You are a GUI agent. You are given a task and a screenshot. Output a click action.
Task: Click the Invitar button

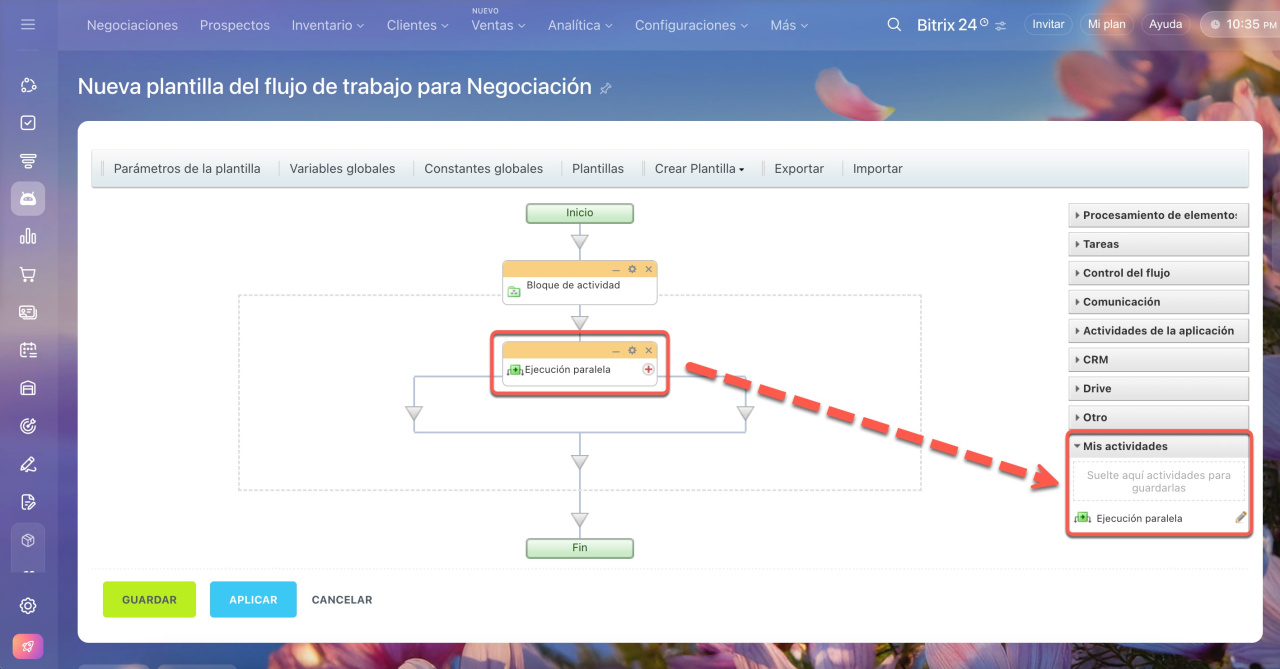tap(1048, 24)
